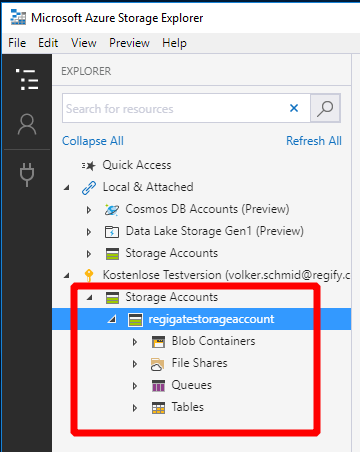Click the magnifying glass search button

click(325, 108)
